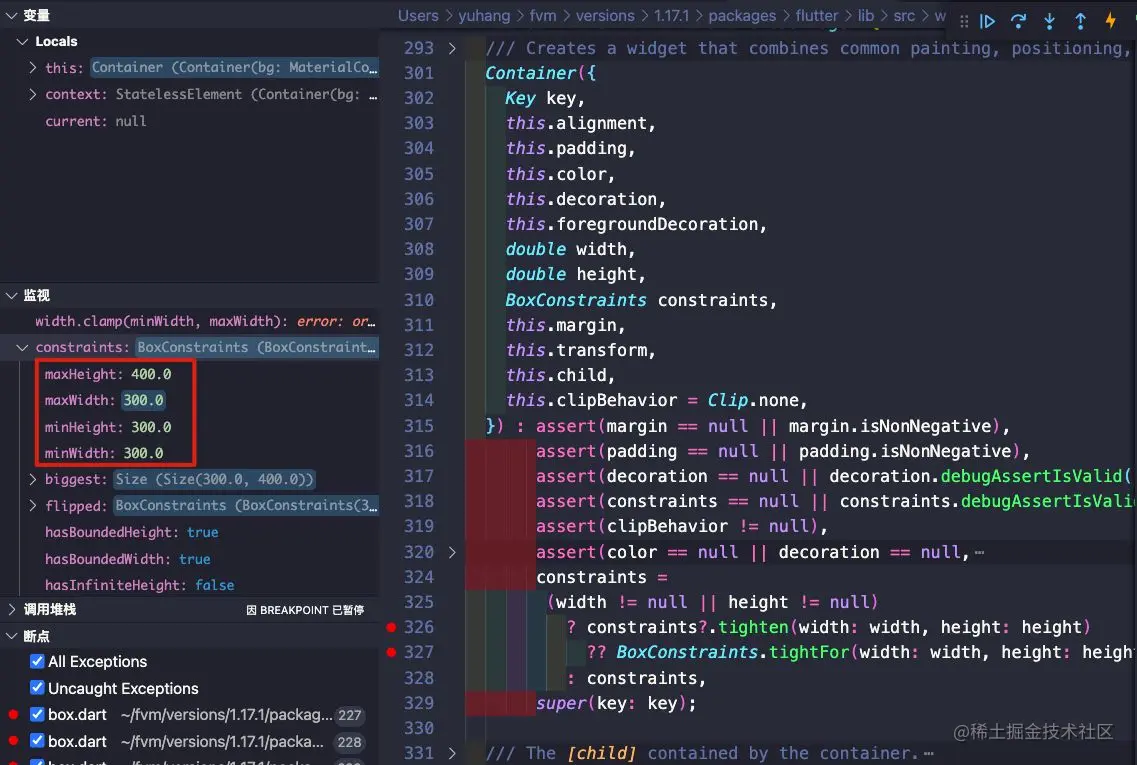Collapse the code fold arrow on line 293
Image resolution: width=1137 pixels, height=765 pixels.
click(x=450, y=47)
